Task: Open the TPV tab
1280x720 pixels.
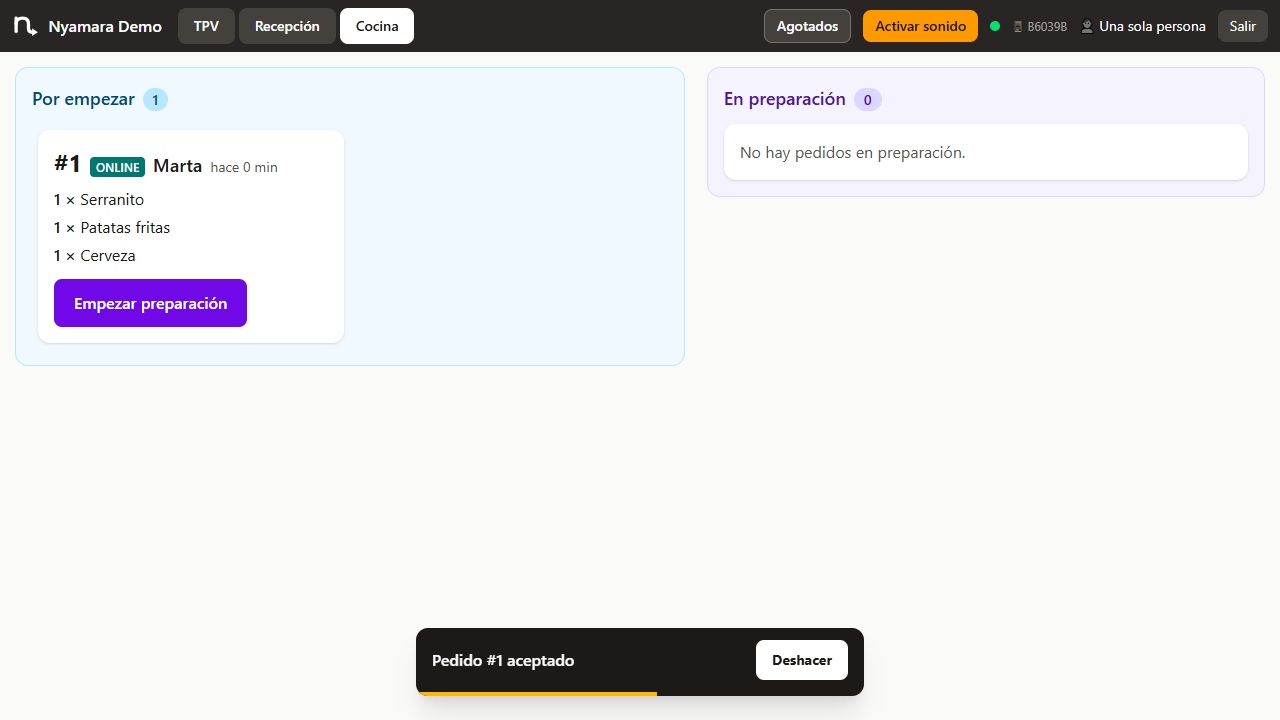Action: point(206,26)
